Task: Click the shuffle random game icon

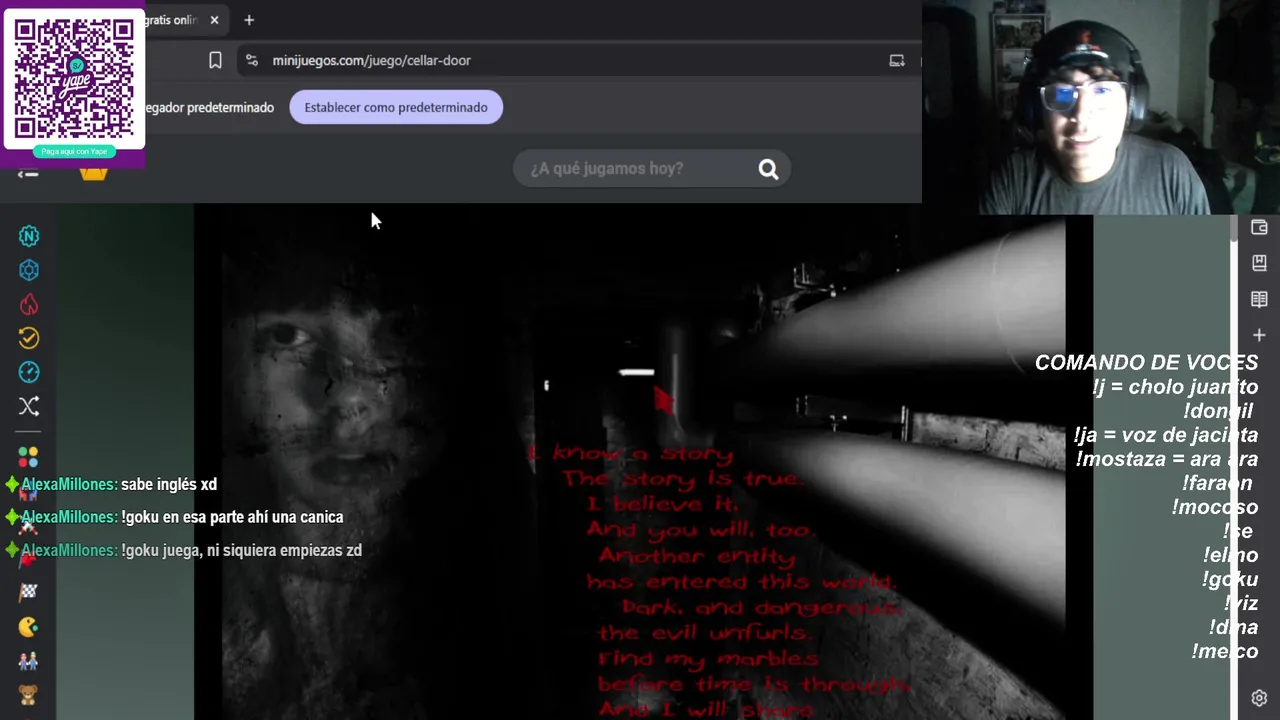Action: (29, 406)
